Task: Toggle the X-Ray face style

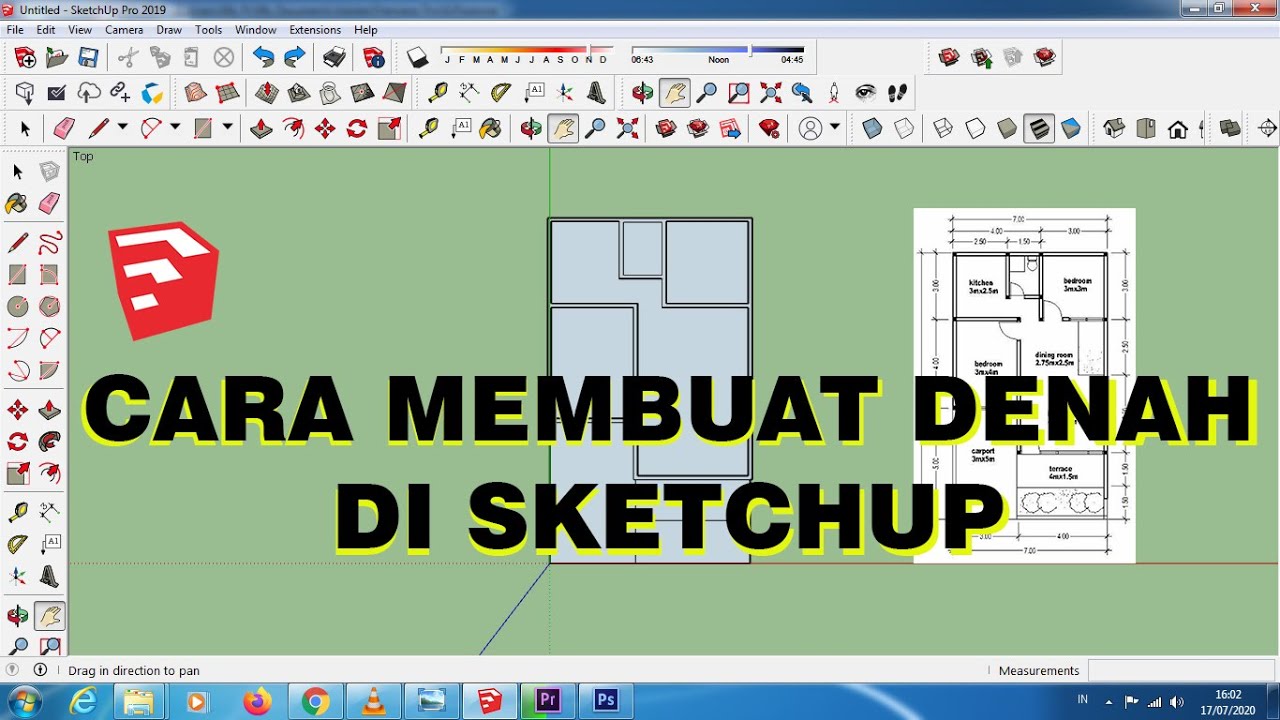Action: pyautogui.click(x=872, y=128)
